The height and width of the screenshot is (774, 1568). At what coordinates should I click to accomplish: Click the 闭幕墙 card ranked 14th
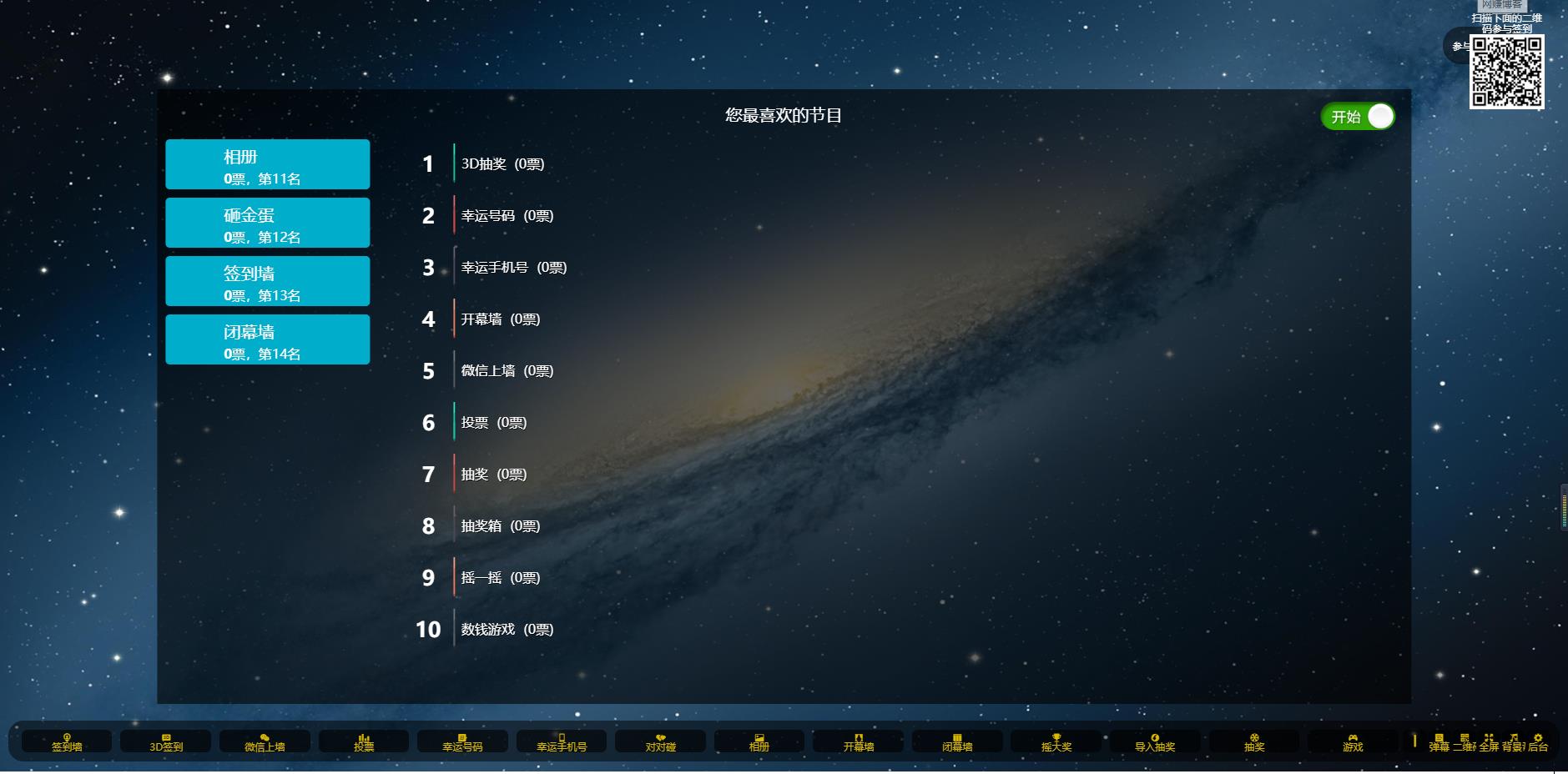[x=268, y=339]
